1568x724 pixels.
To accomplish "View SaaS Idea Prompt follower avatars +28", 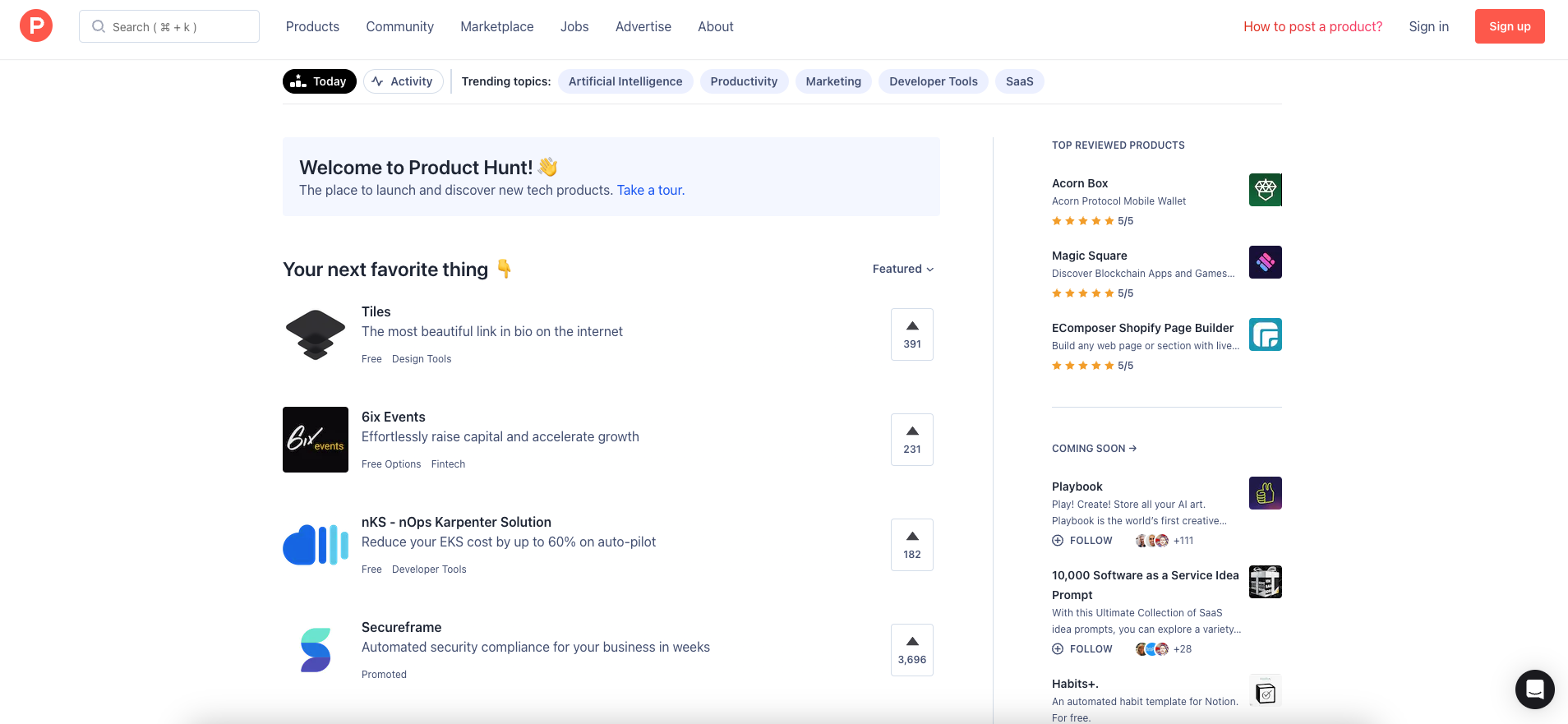I will (x=1164, y=649).
